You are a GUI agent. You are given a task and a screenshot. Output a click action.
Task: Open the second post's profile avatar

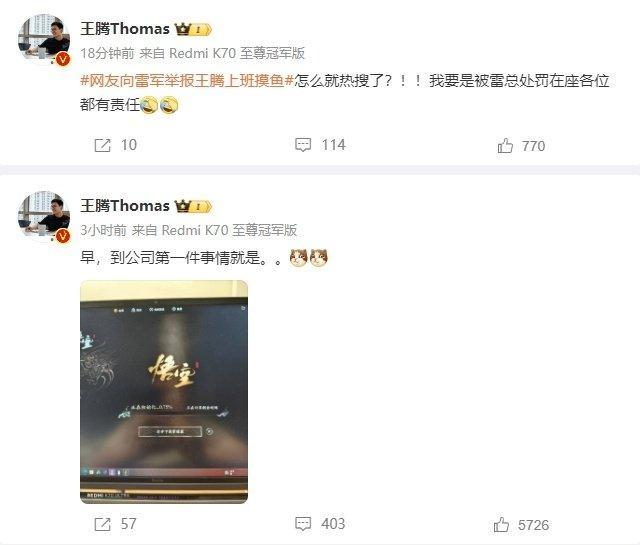click(x=44, y=217)
